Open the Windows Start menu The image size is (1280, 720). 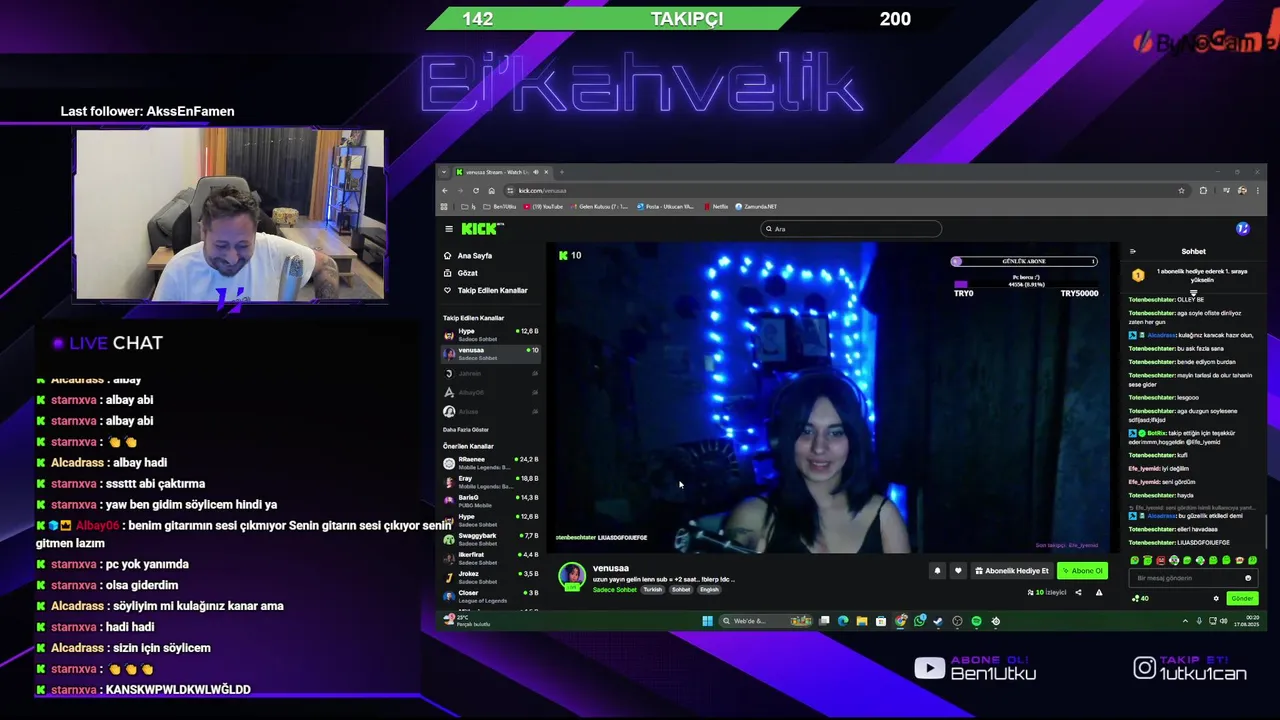click(707, 621)
